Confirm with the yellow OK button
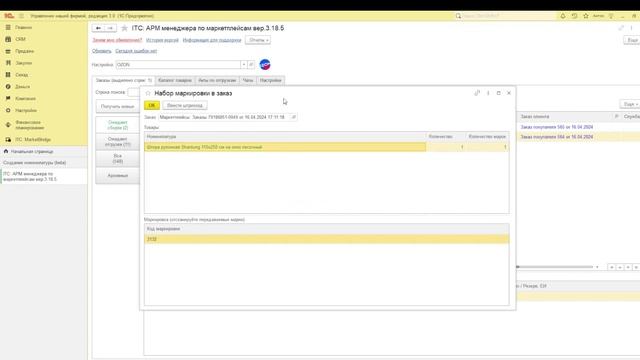640x360 pixels. (152, 105)
